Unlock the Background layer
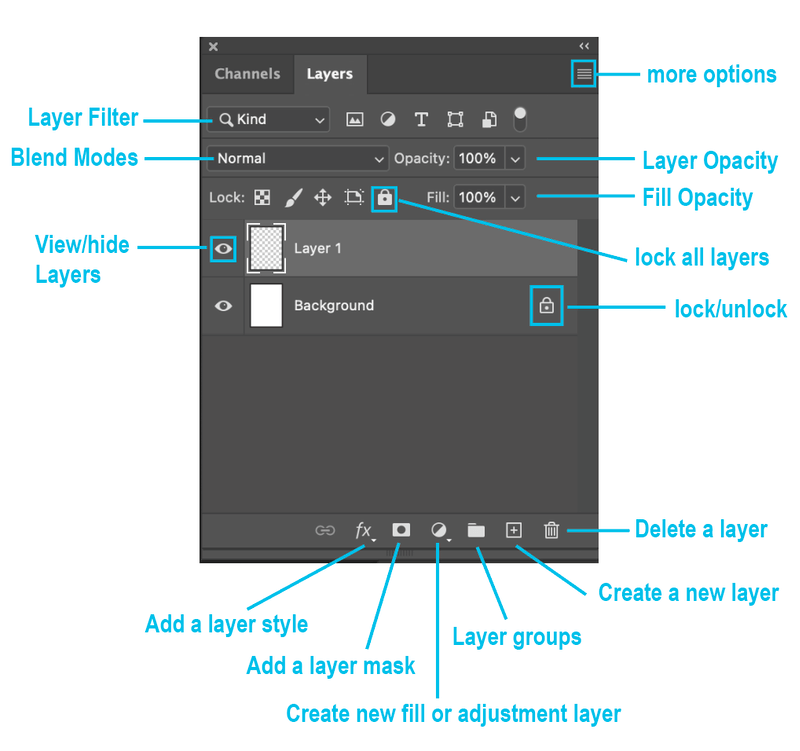800x751 pixels. 546,305
